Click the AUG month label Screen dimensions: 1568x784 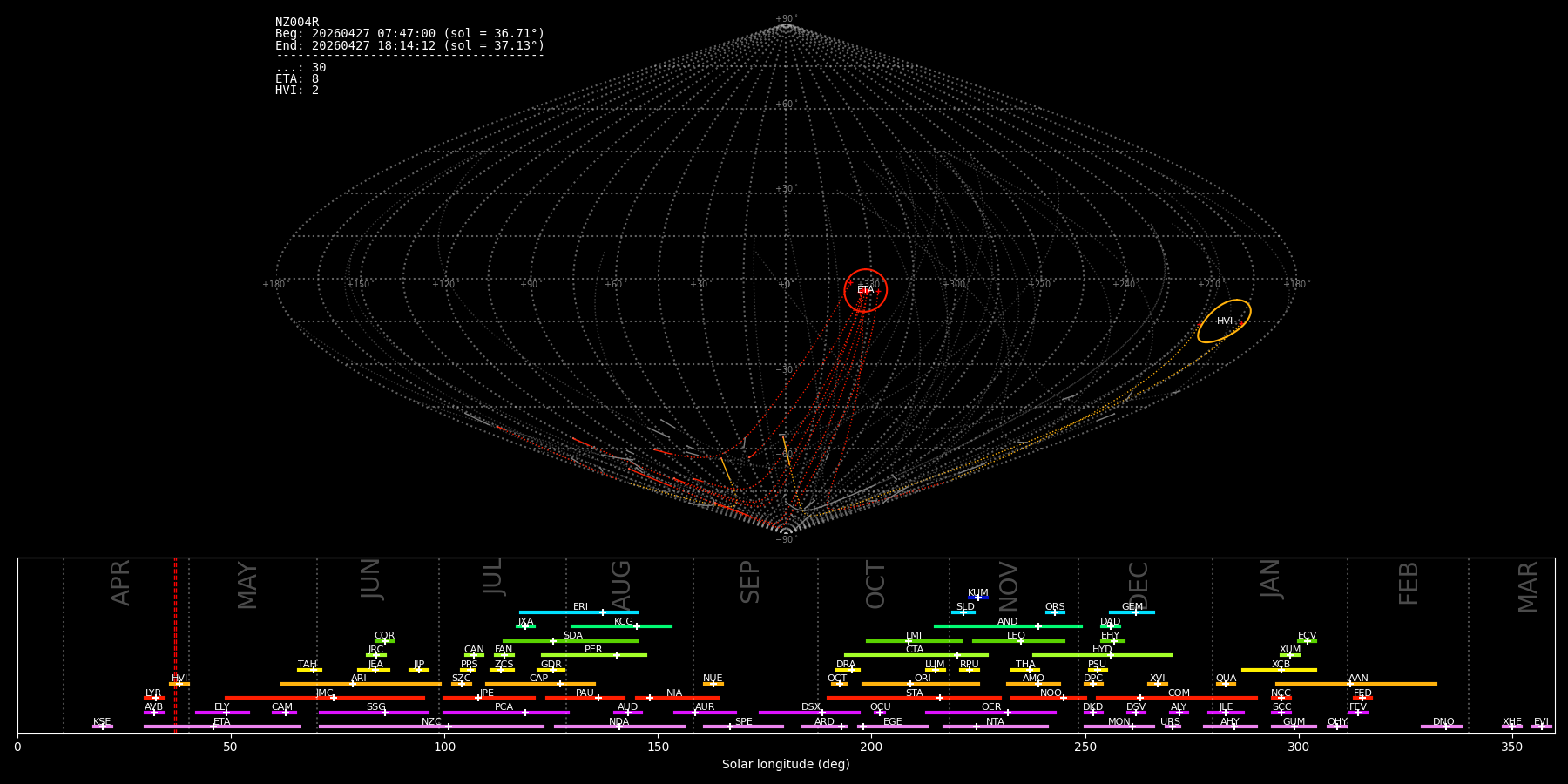620,584
